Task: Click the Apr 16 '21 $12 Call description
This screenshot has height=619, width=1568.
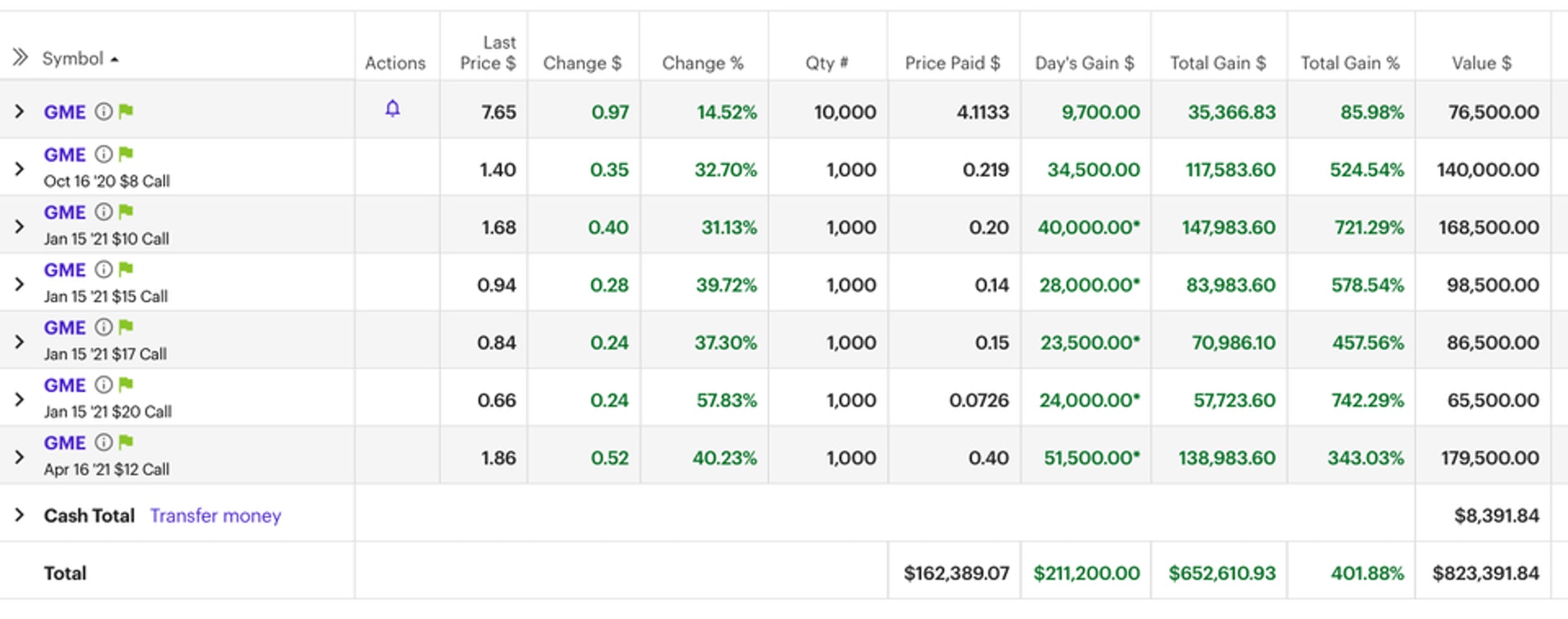Action: tap(107, 470)
